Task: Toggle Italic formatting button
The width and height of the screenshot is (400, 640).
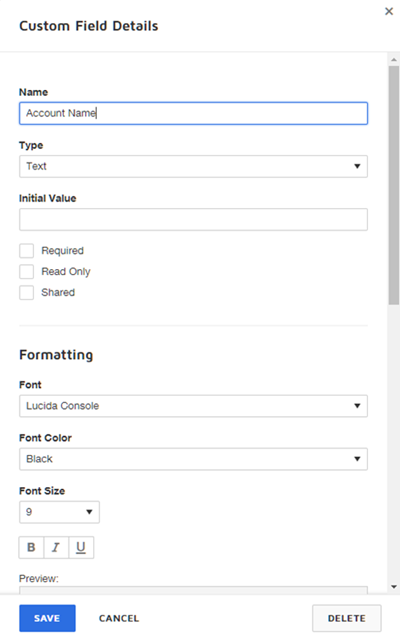Action: pos(56,547)
